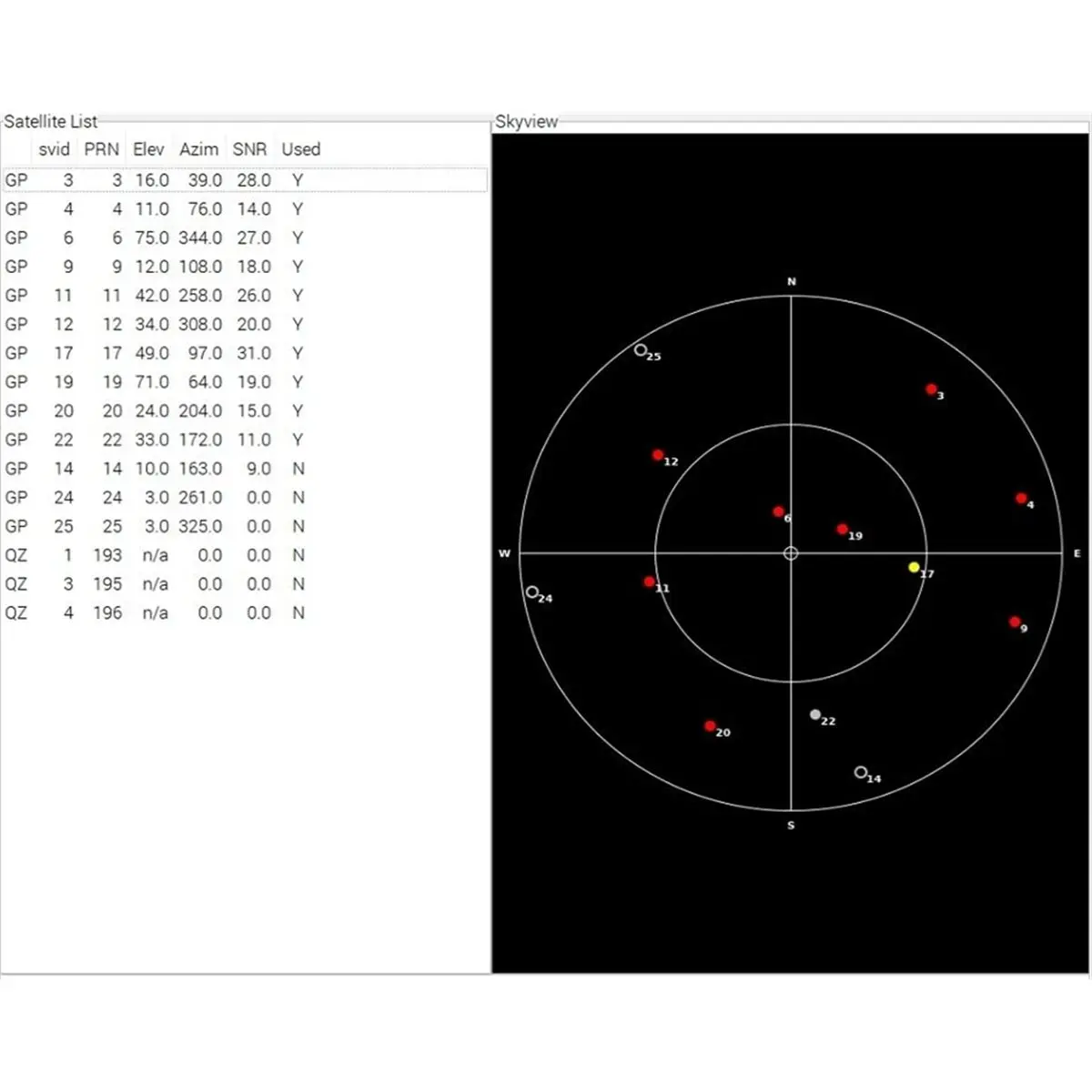Image resolution: width=1092 pixels, height=1092 pixels.
Task: Click satellite 20 red dot
Action: click(x=710, y=726)
